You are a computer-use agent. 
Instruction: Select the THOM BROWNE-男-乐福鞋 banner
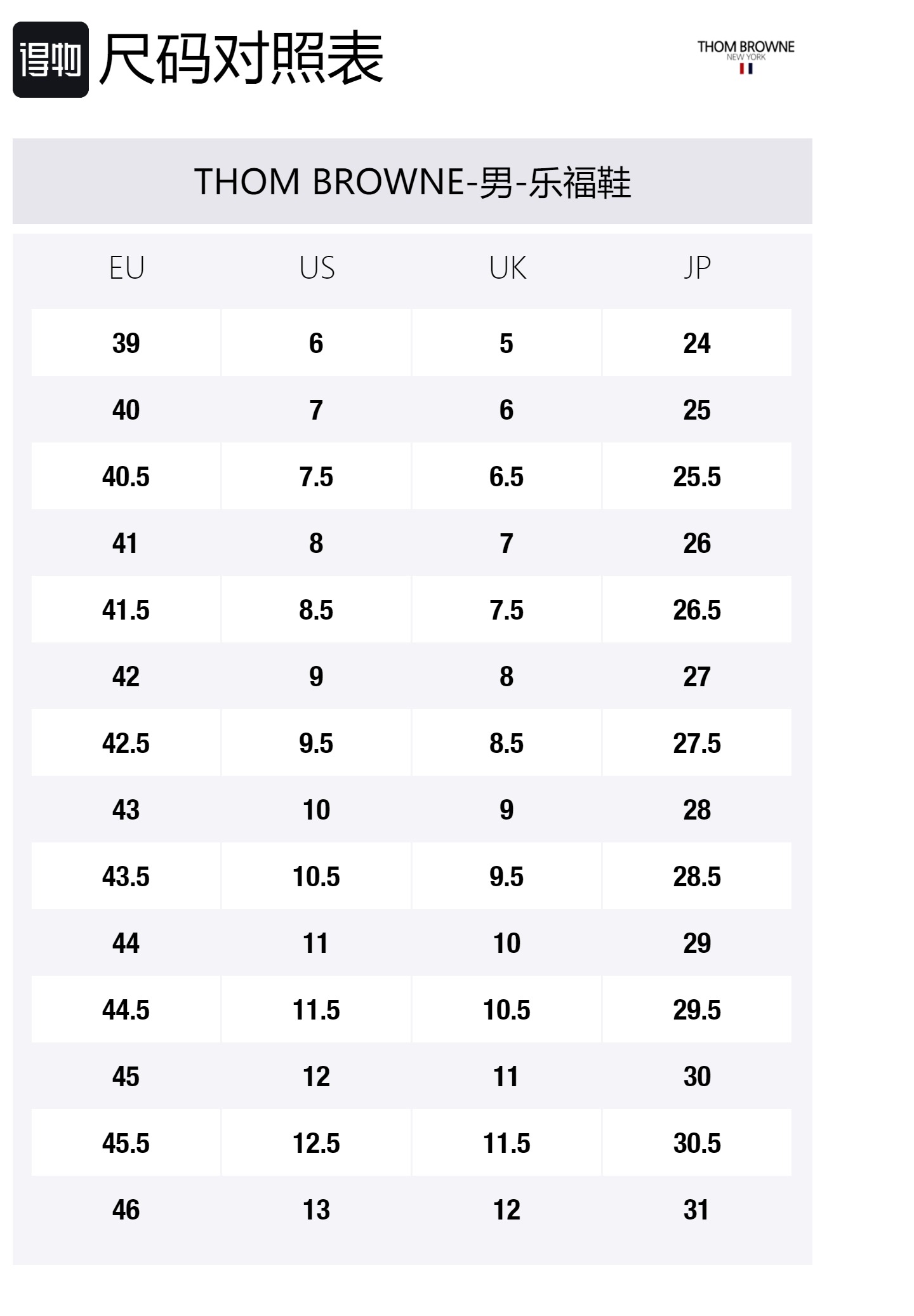(x=413, y=182)
